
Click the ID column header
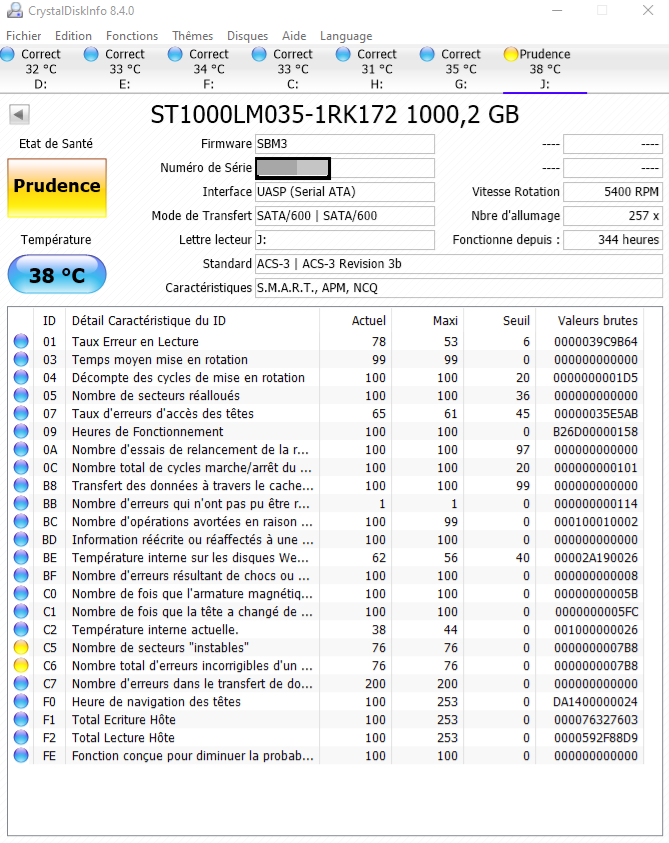[x=49, y=320]
